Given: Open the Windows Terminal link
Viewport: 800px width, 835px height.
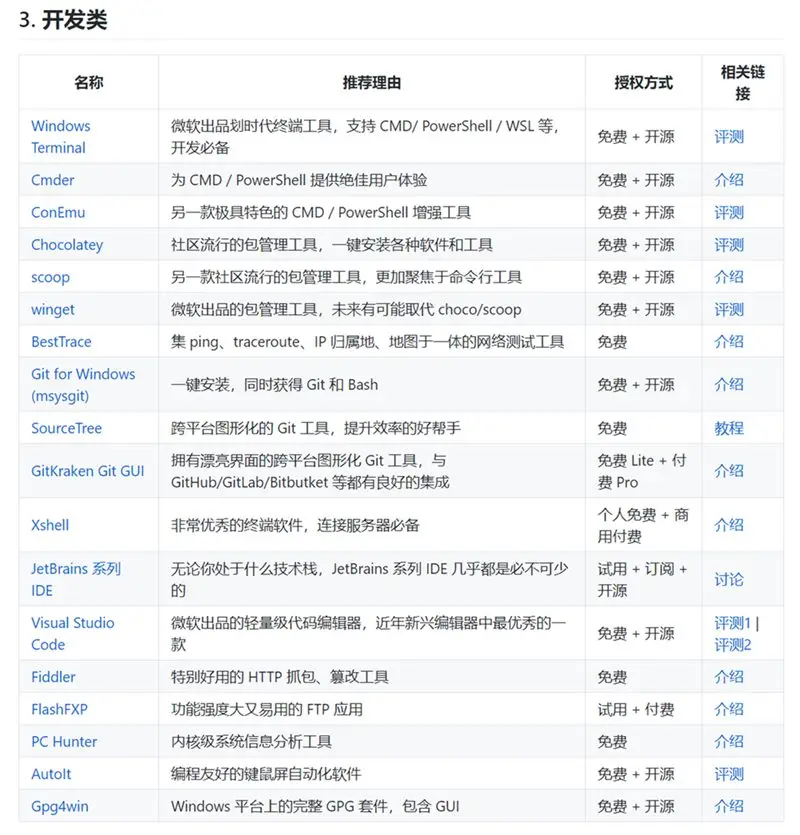Looking at the screenshot, I should coord(61,136).
